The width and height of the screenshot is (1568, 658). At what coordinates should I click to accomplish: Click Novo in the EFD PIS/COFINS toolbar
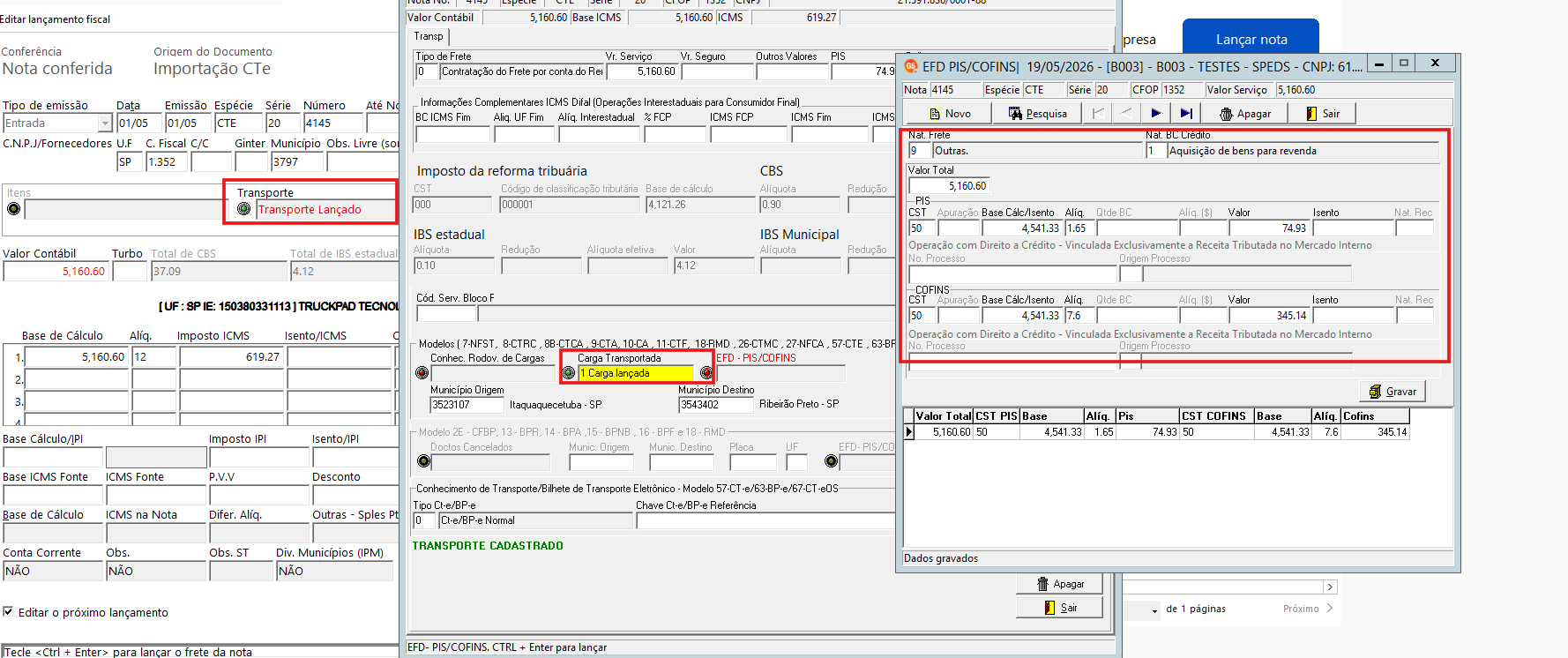coord(949,114)
